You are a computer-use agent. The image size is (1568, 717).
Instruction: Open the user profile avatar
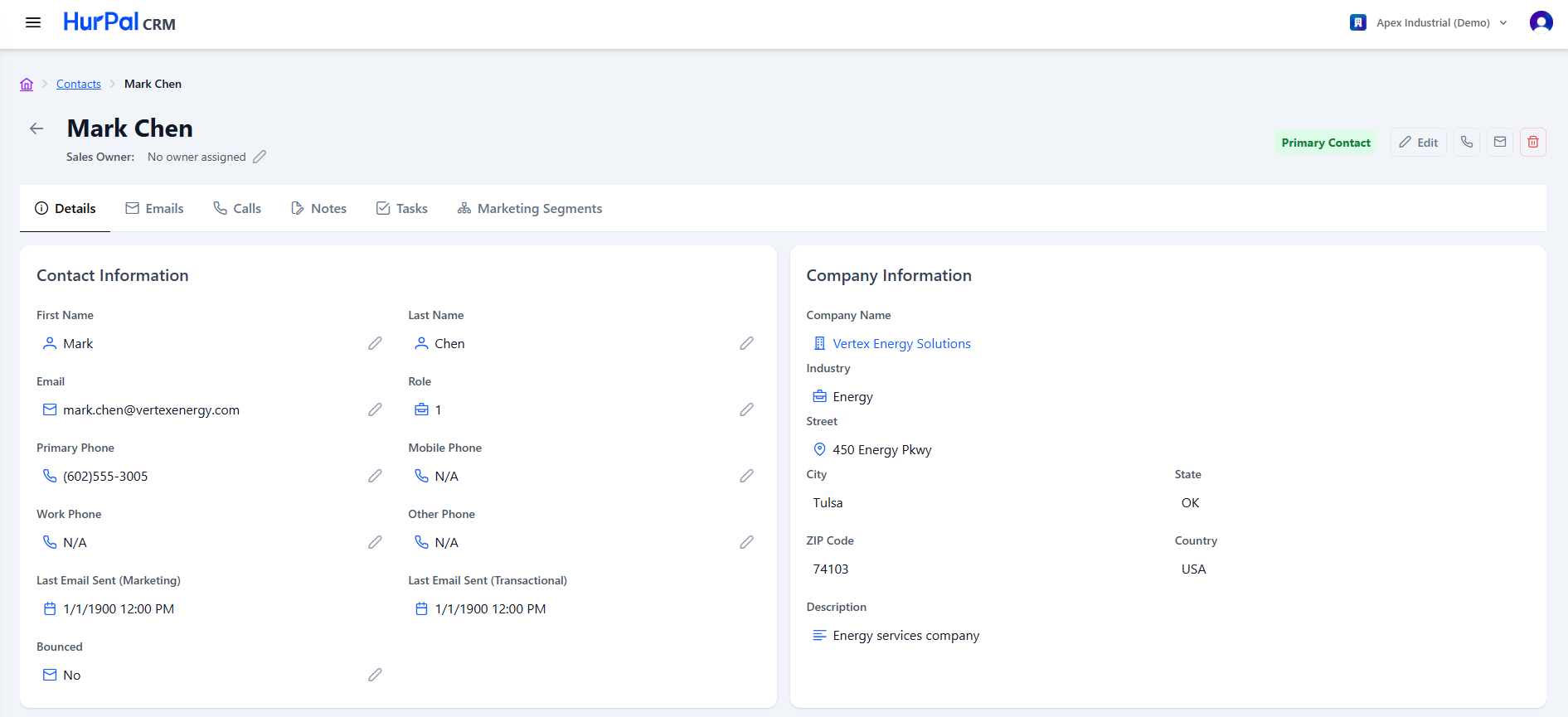click(1541, 22)
